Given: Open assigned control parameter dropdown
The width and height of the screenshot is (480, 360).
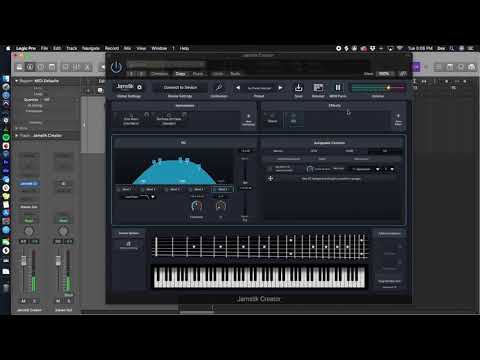Looking at the screenshot, I should coord(366,169).
